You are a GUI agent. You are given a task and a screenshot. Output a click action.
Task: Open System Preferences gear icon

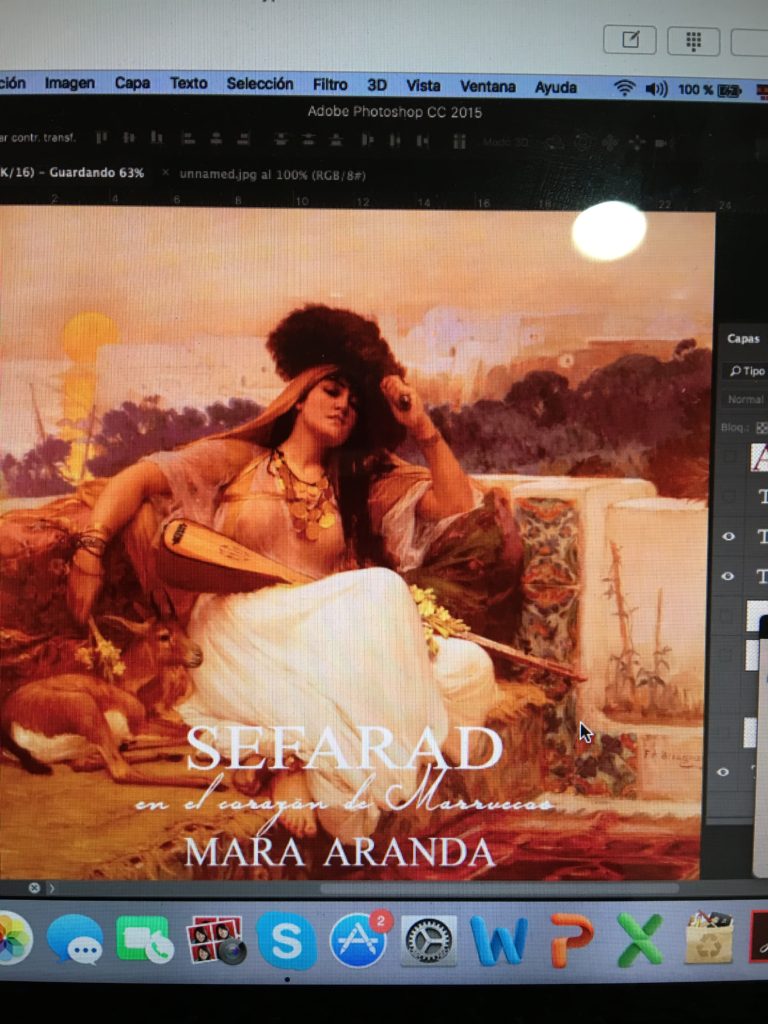[429, 941]
